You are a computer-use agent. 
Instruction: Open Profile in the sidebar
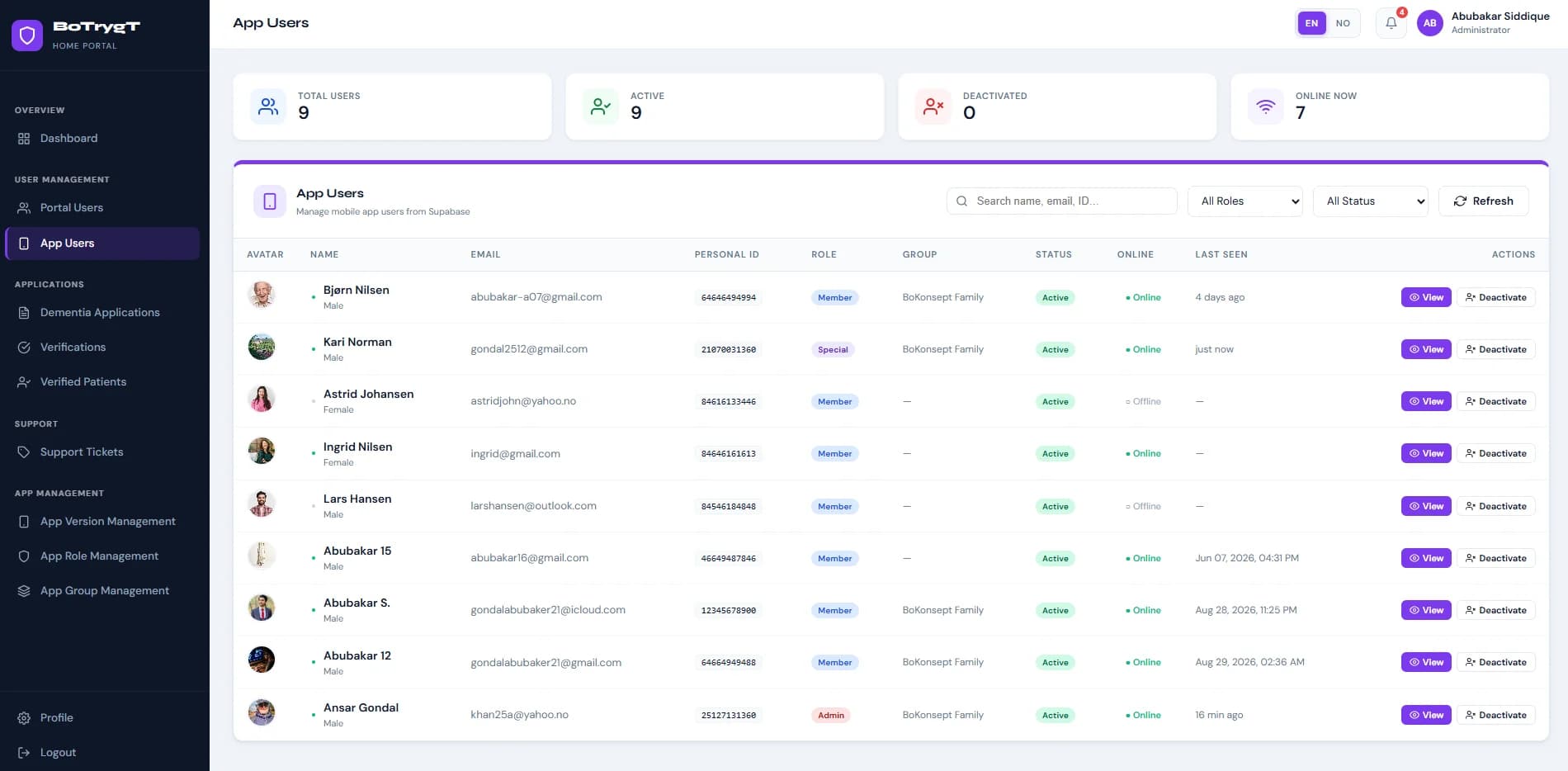(102, 718)
